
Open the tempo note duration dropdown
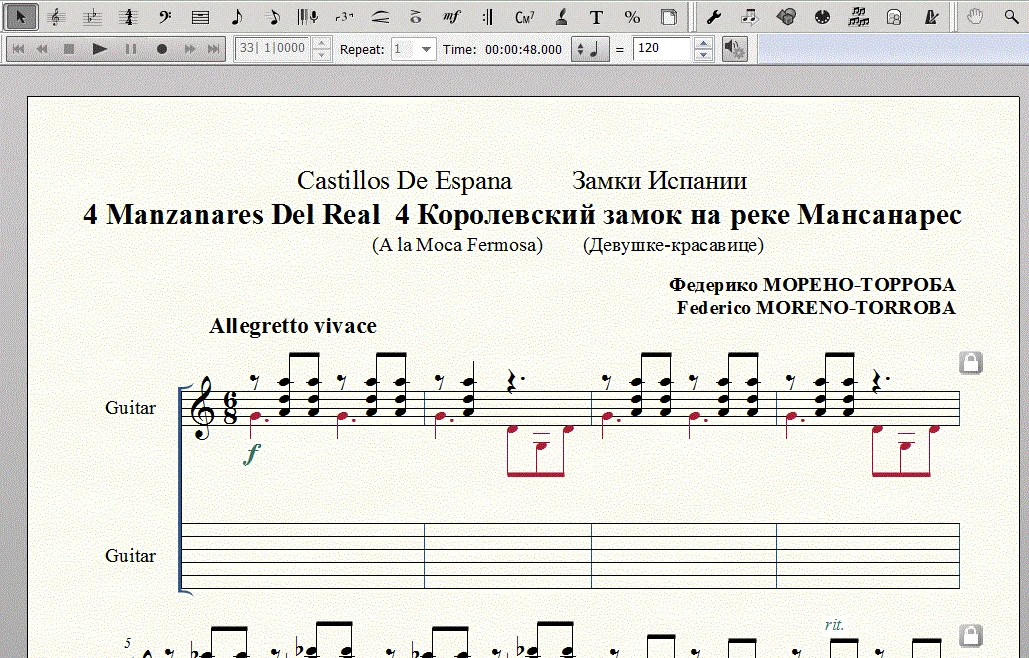[590, 49]
